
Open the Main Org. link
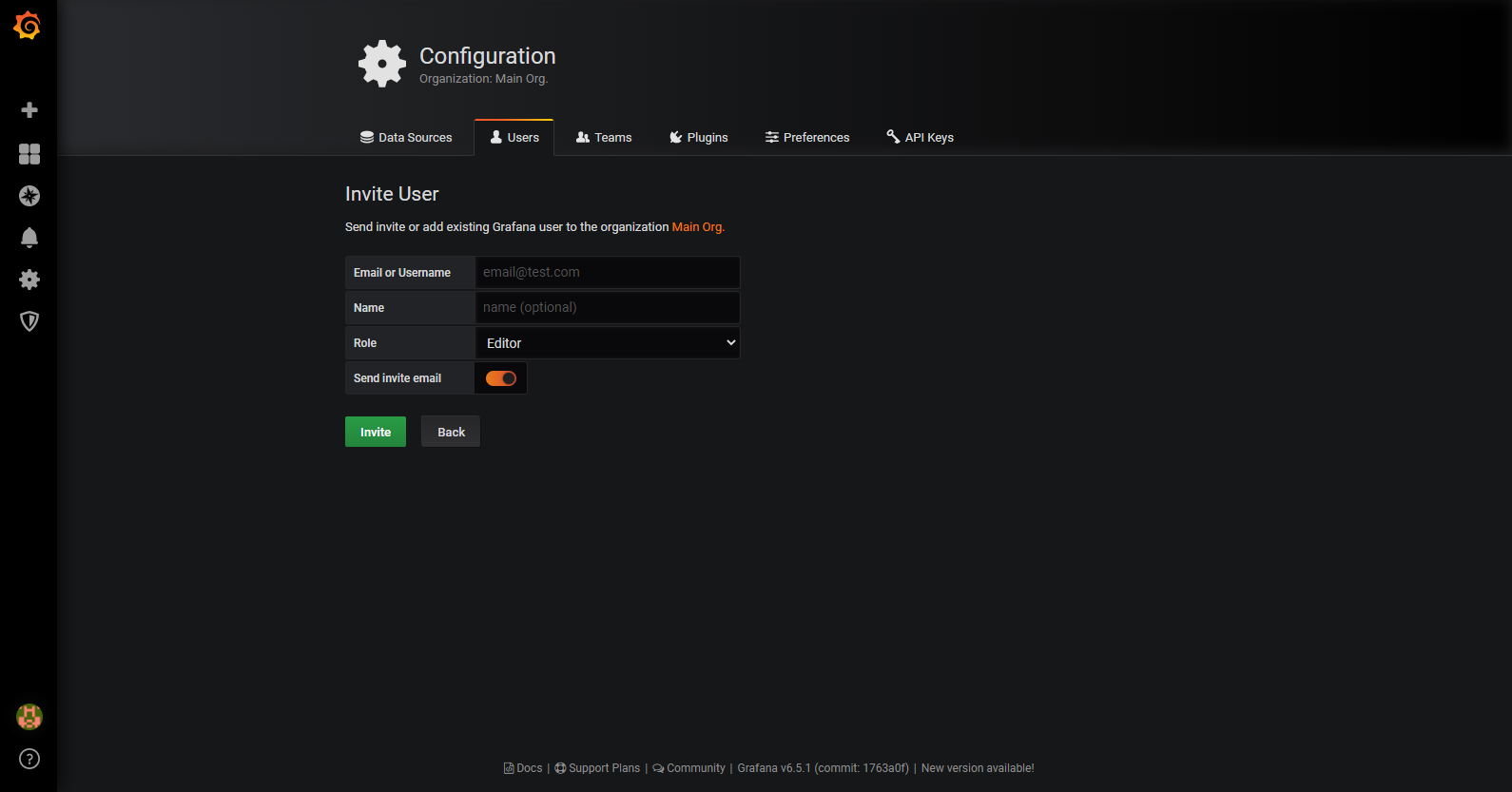pyautogui.click(x=698, y=227)
